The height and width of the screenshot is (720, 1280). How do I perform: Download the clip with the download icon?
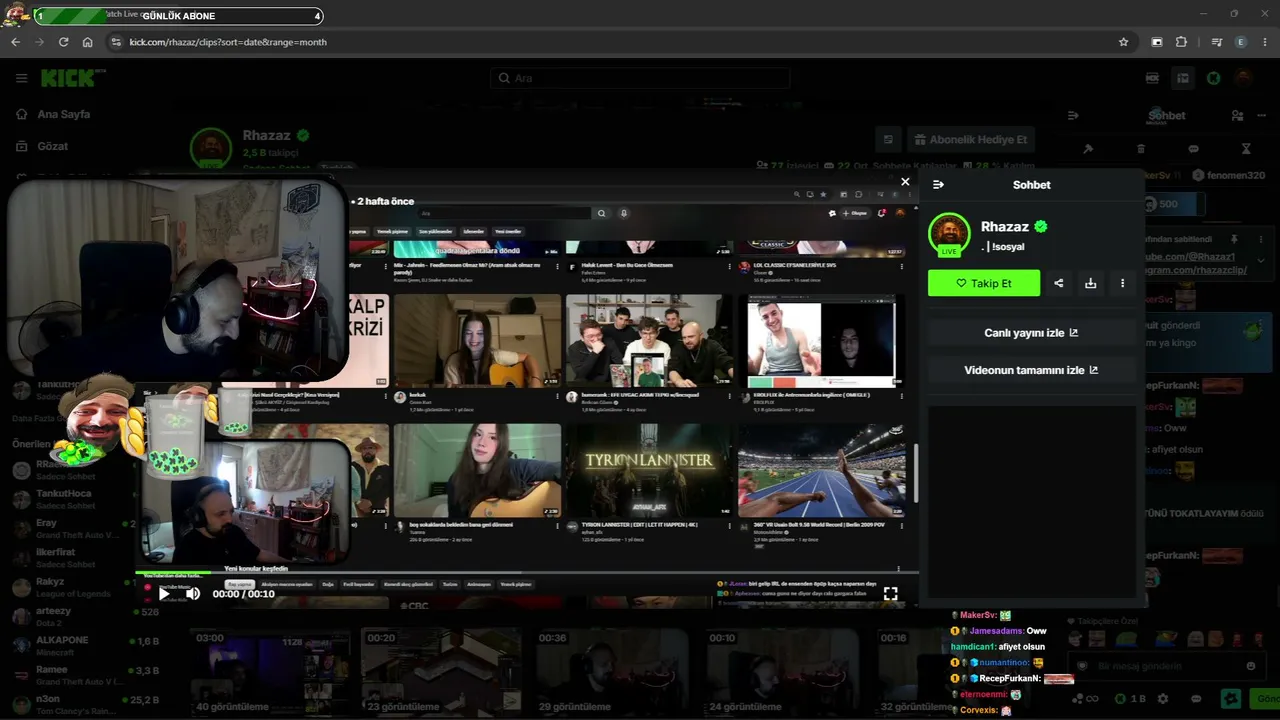point(1091,283)
